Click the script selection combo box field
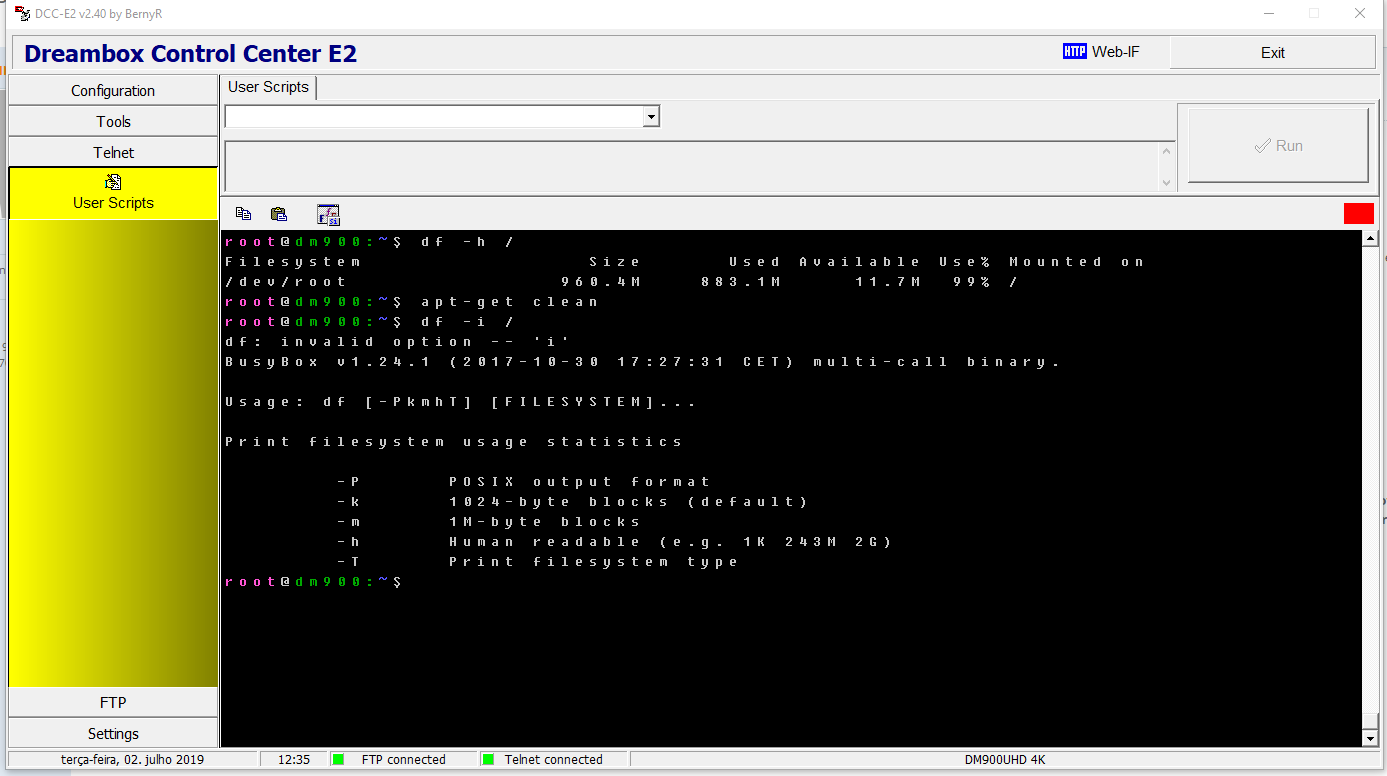 pyautogui.click(x=433, y=117)
